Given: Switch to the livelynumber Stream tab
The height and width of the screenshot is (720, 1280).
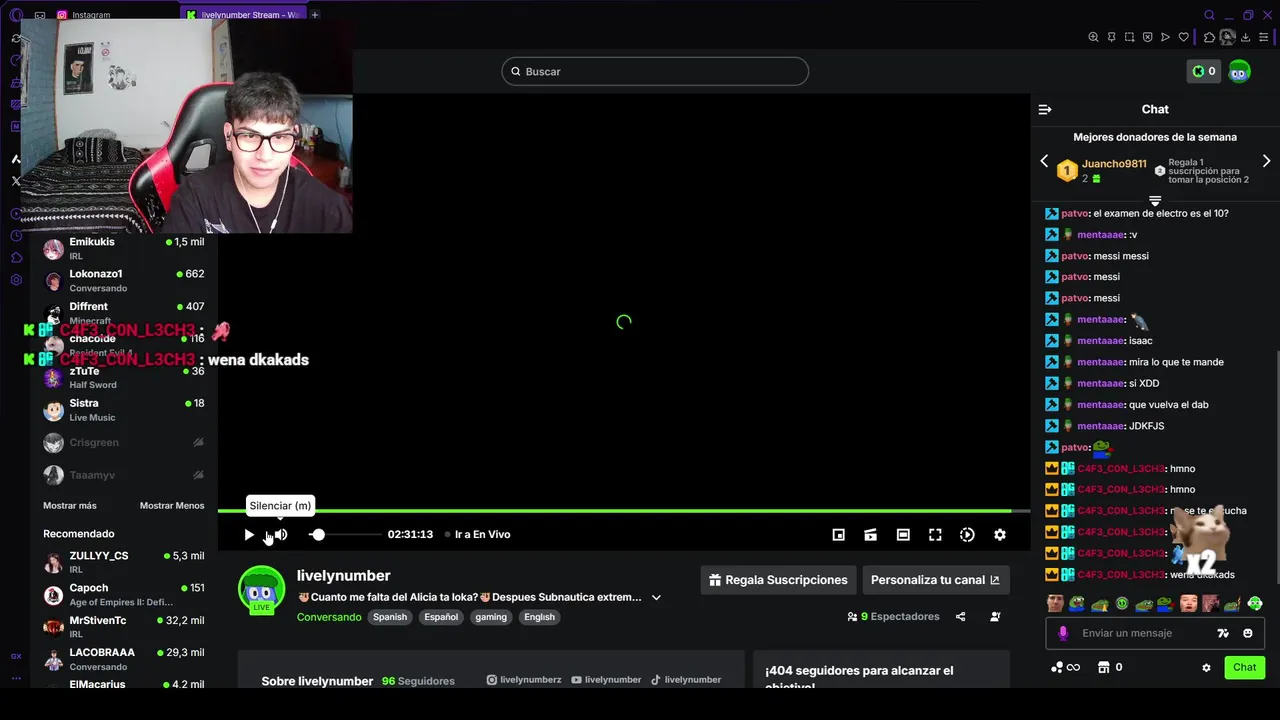Looking at the screenshot, I should tap(243, 15).
